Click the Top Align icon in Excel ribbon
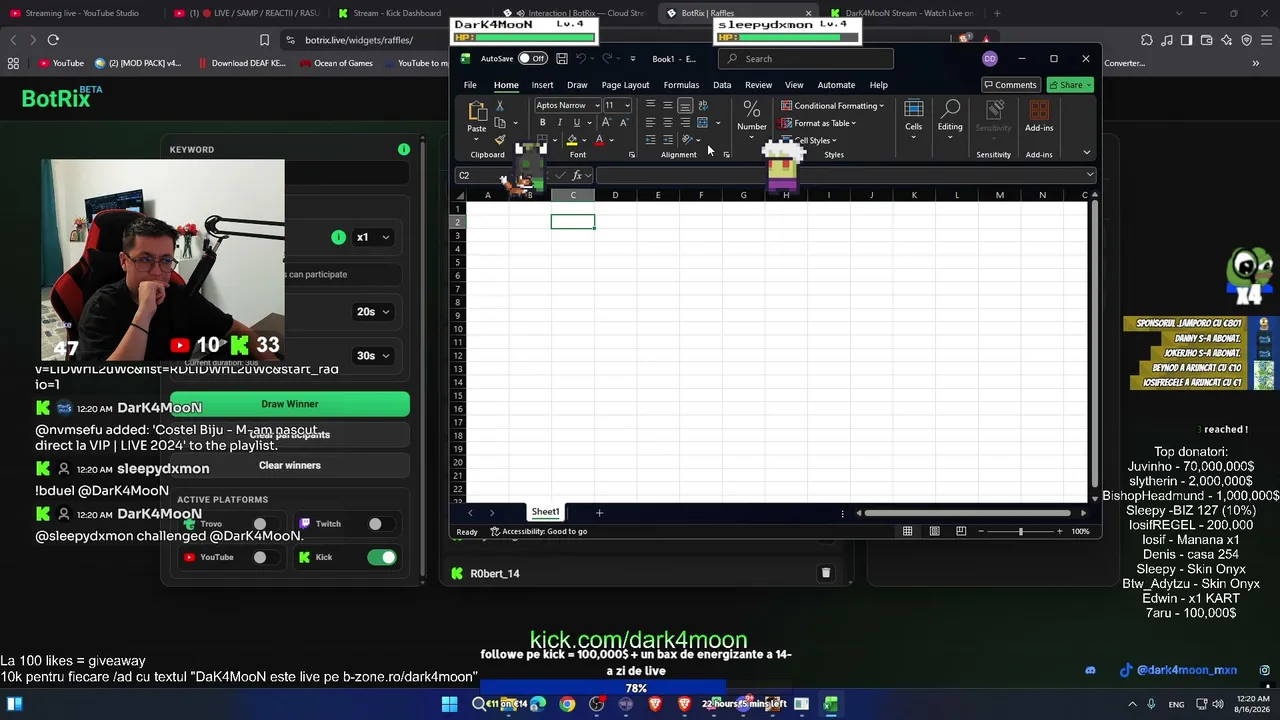This screenshot has width=1280, height=720. [650, 105]
